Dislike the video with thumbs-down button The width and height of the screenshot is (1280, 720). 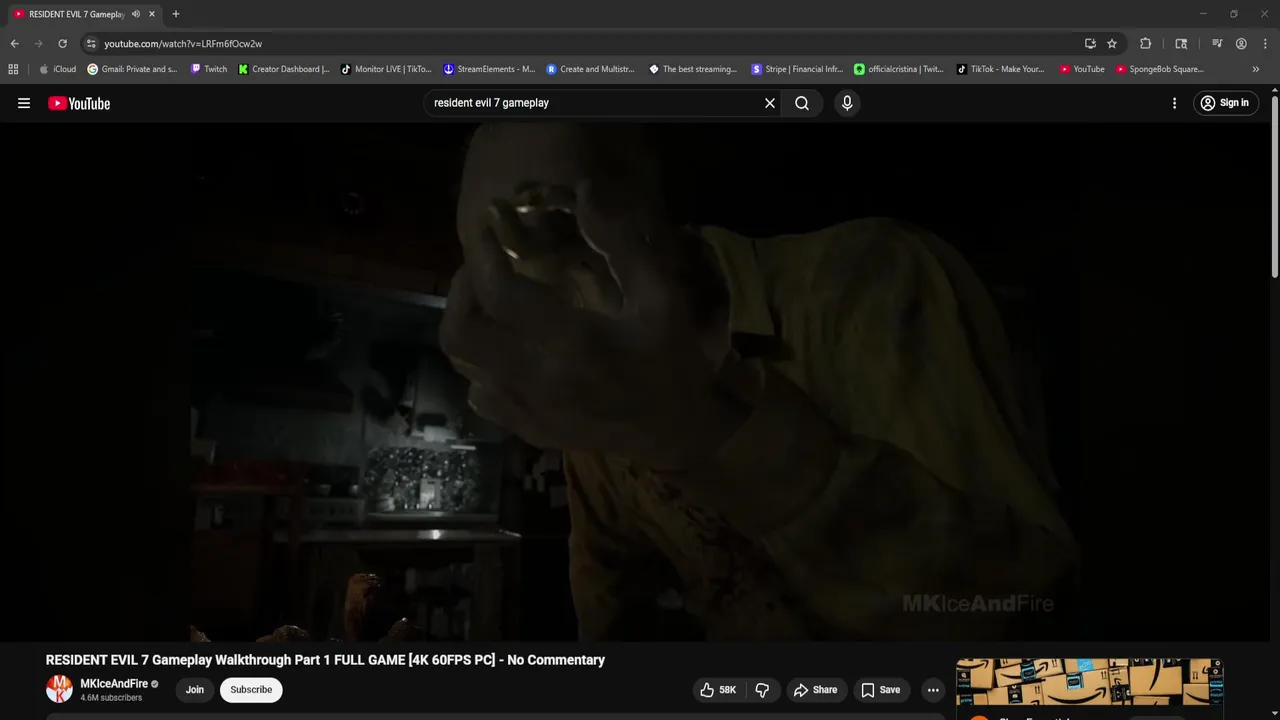pyautogui.click(x=762, y=690)
